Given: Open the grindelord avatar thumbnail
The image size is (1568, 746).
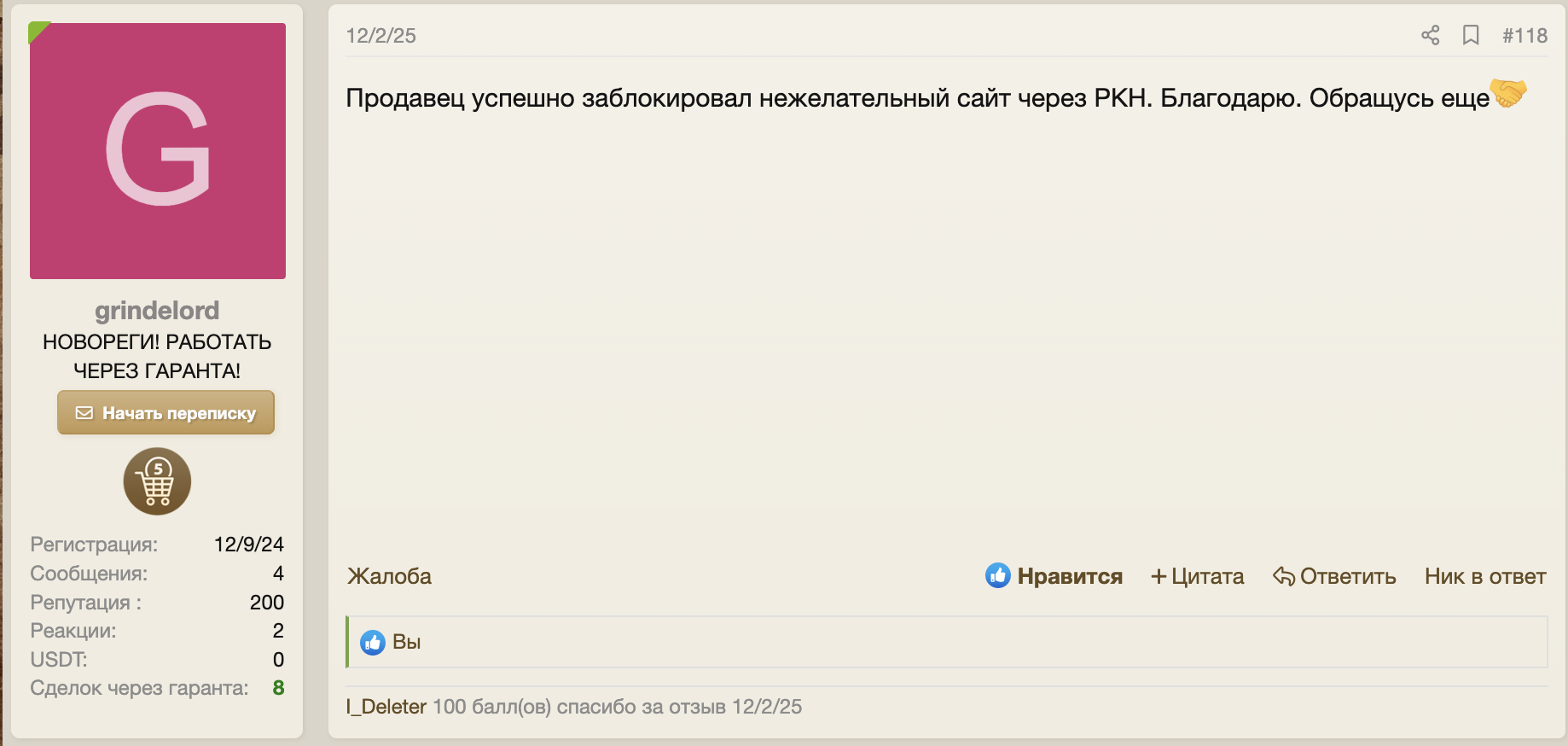Looking at the screenshot, I should [x=157, y=150].
